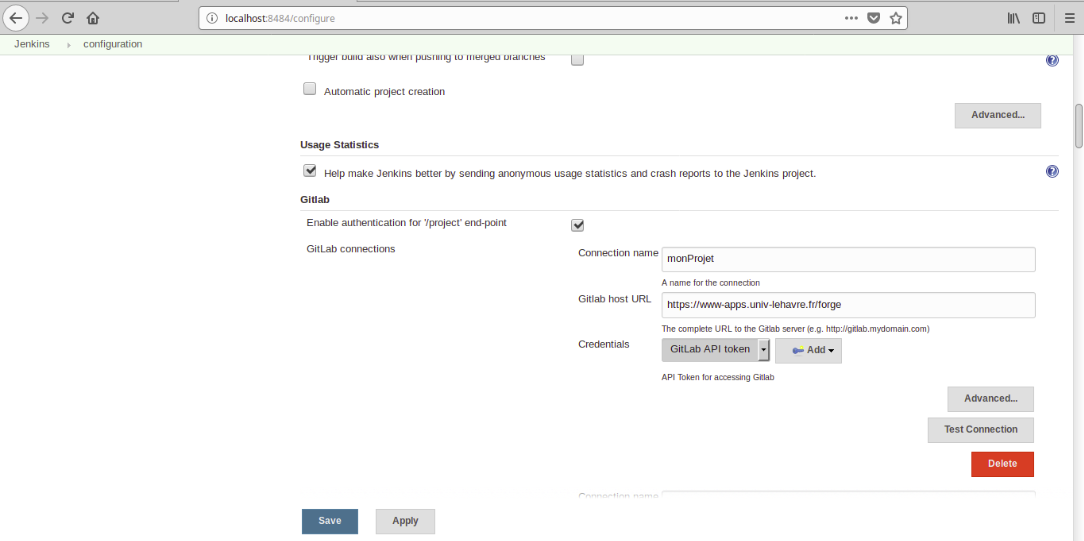Save the Jenkins configuration

tap(329, 521)
